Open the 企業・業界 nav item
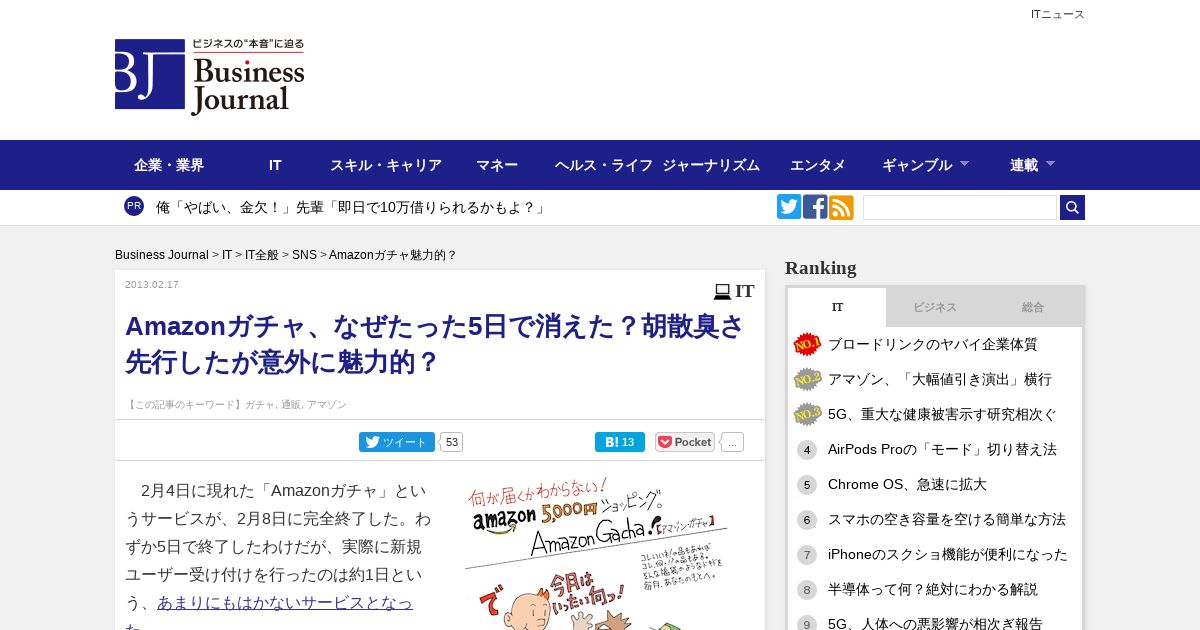1200x630 pixels. (169, 165)
